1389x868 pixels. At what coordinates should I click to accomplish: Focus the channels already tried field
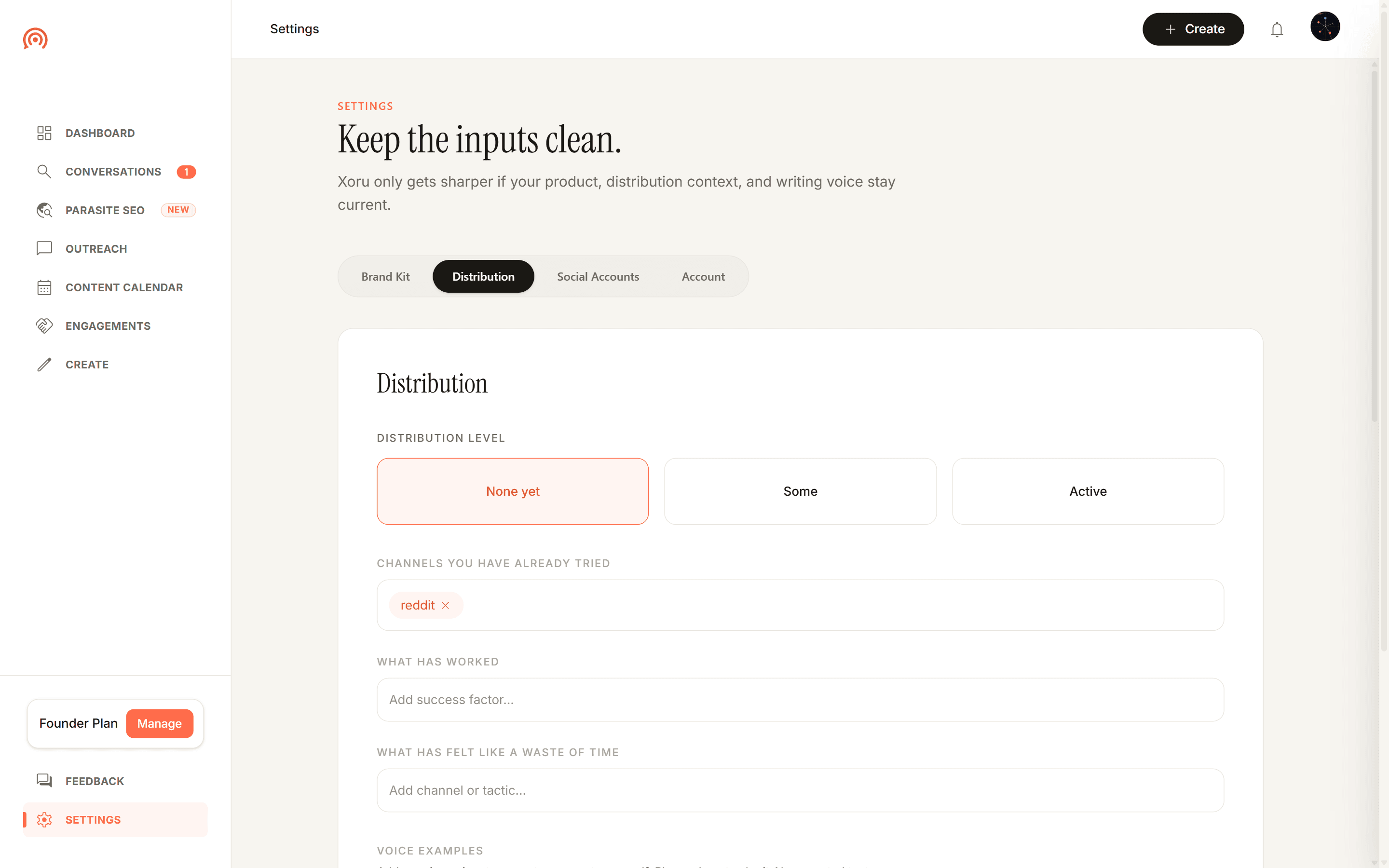pos(800,605)
